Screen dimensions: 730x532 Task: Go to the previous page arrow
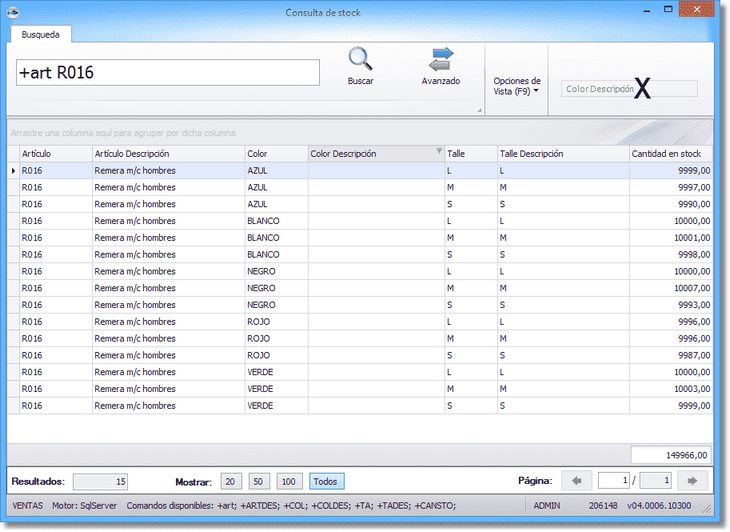click(x=576, y=481)
